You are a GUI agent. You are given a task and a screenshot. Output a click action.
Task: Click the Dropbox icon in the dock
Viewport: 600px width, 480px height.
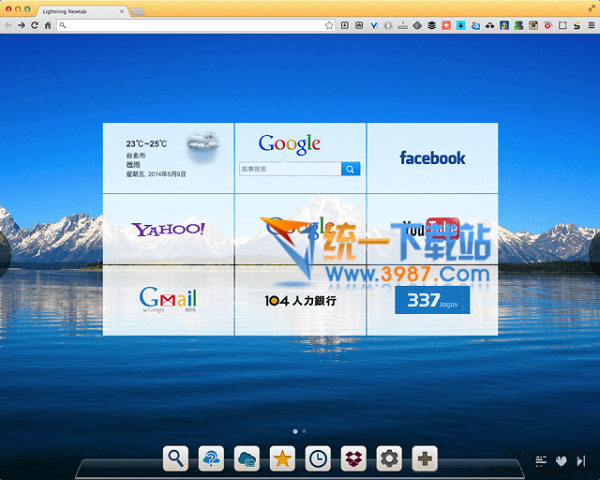click(353, 459)
